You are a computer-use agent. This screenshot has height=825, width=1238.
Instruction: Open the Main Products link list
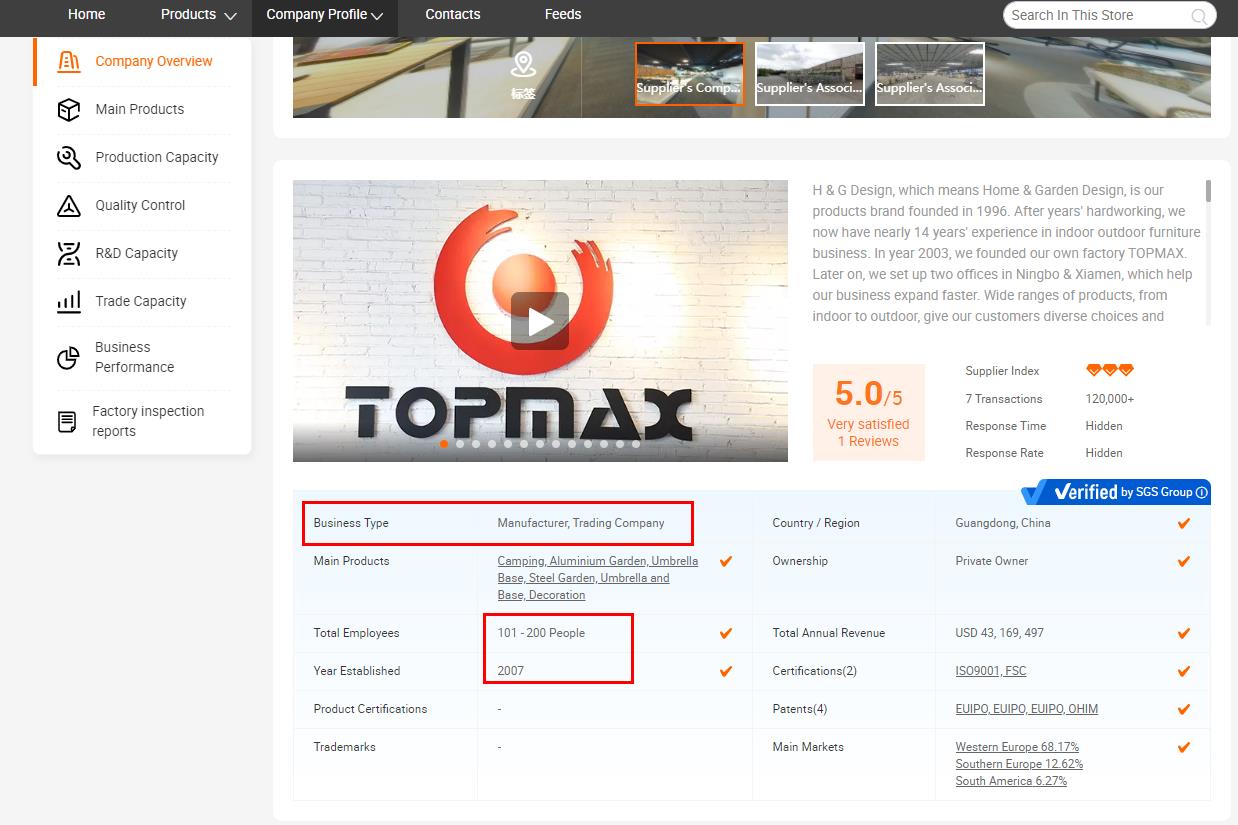point(598,578)
